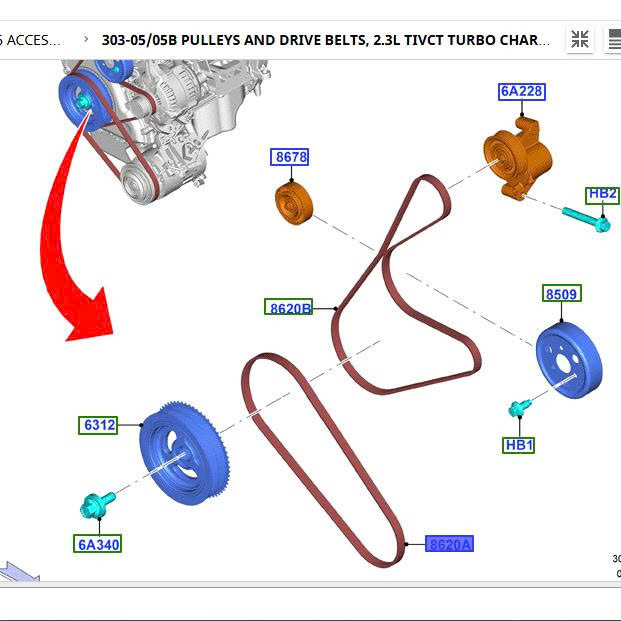Click bolt callout 6A340
Screen dimensions: 621x621
pyautogui.click(x=99, y=545)
